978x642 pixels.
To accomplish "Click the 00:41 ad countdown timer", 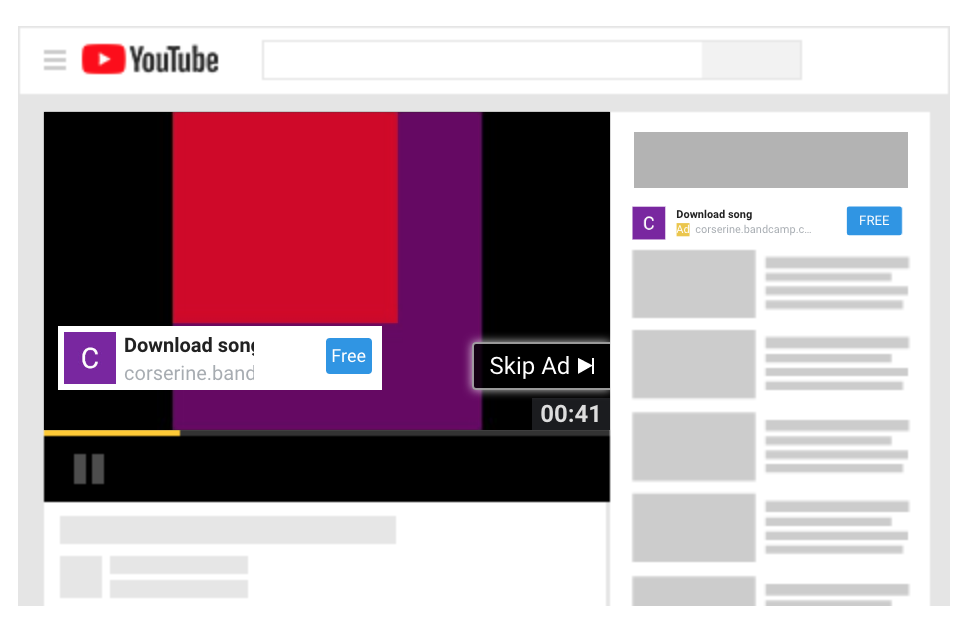I will 570,413.
